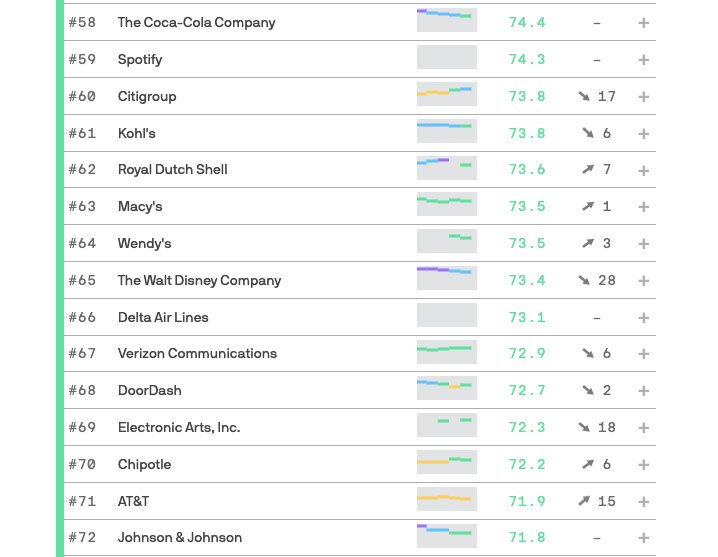This screenshot has height=557, width=718.
Task: Click the Citigroup trend sparkline chart
Action: [446, 95]
